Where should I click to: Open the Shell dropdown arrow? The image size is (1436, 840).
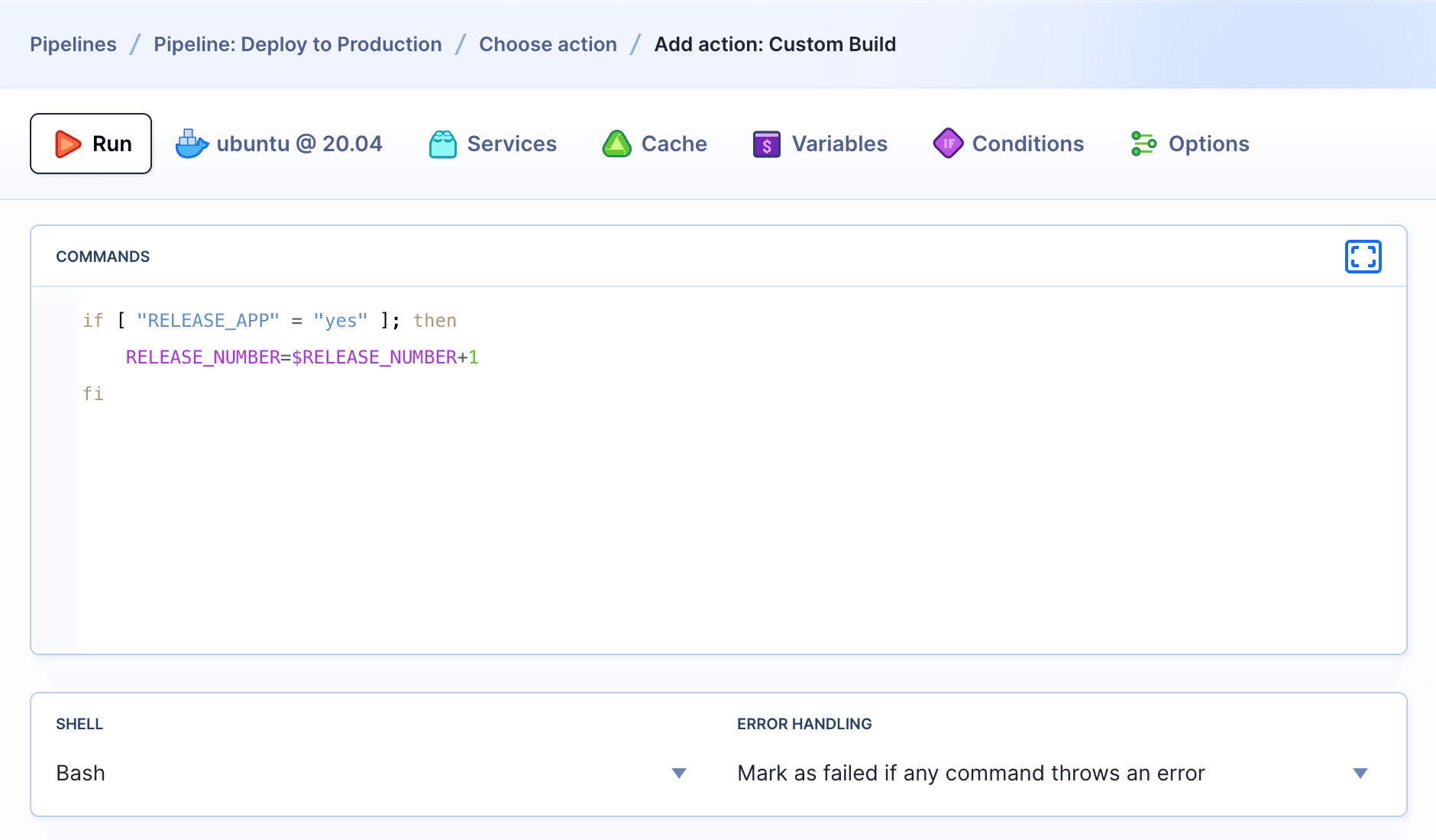pos(678,774)
